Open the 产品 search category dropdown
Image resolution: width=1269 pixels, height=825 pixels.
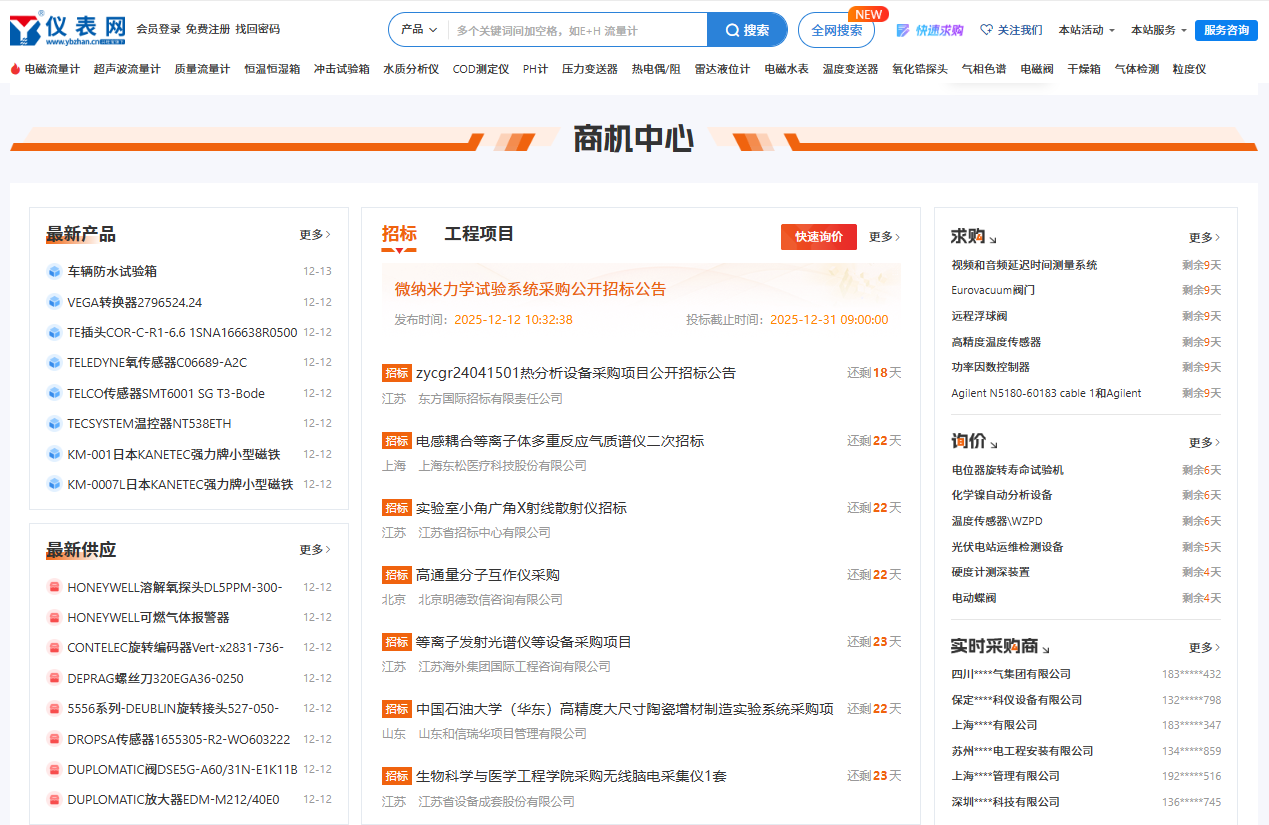click(419, 30)
